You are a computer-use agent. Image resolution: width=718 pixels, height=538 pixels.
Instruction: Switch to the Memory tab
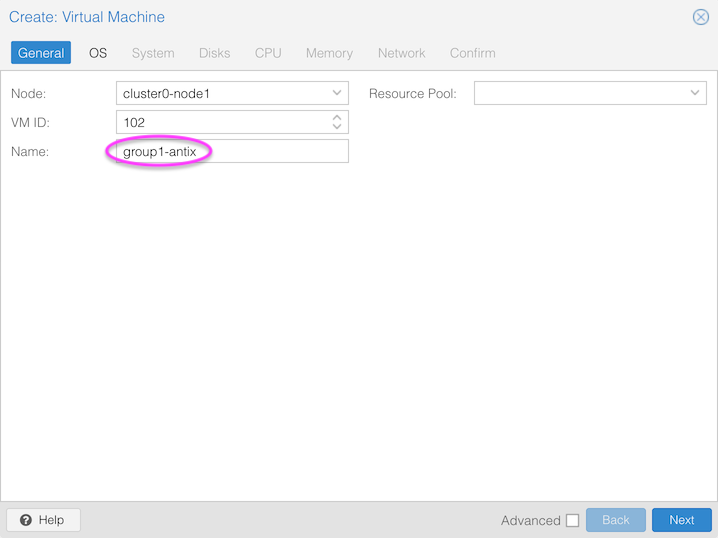pyautogui.click(x=329, y=53)
